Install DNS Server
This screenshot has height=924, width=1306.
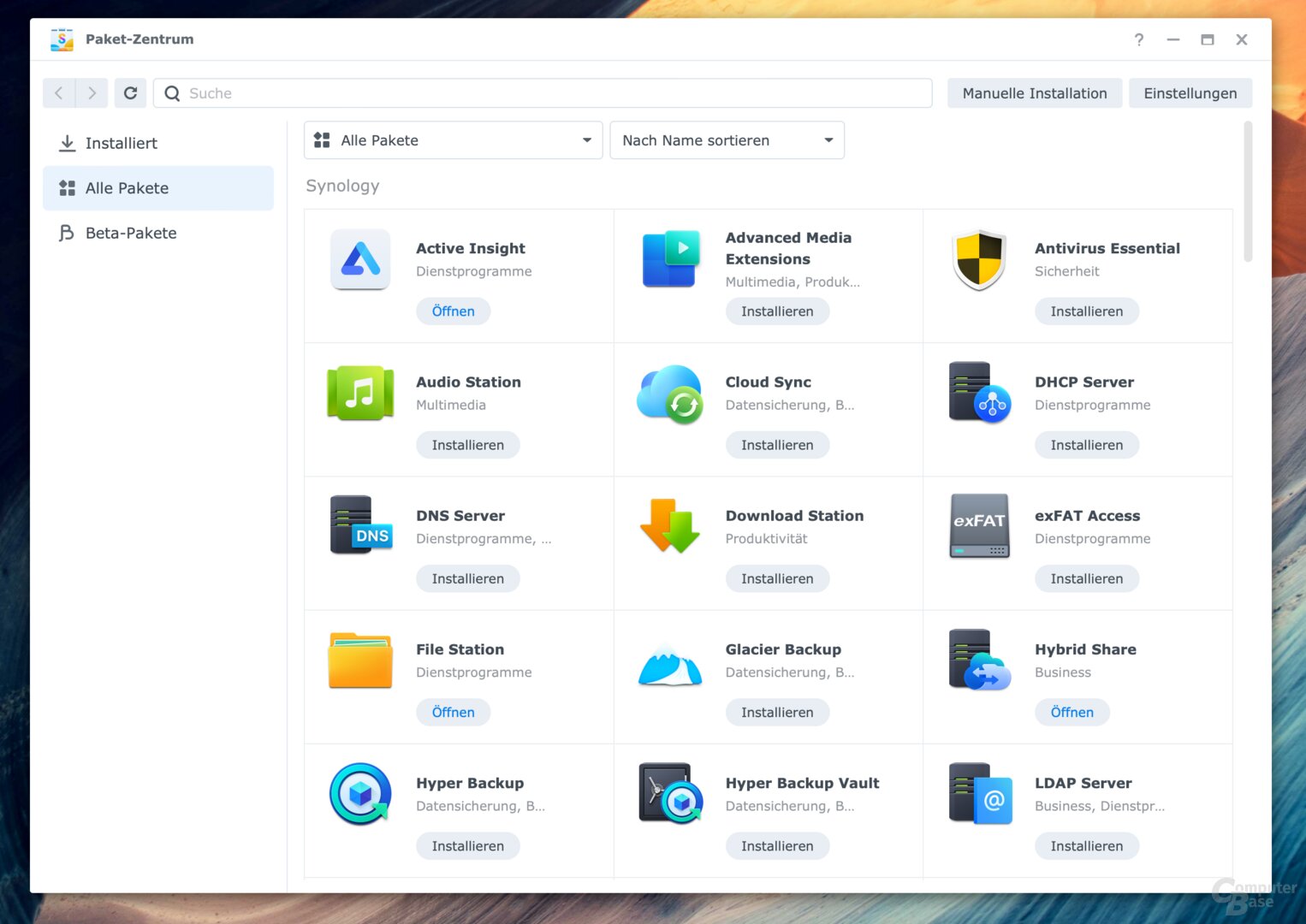click(x=468, y=578)
